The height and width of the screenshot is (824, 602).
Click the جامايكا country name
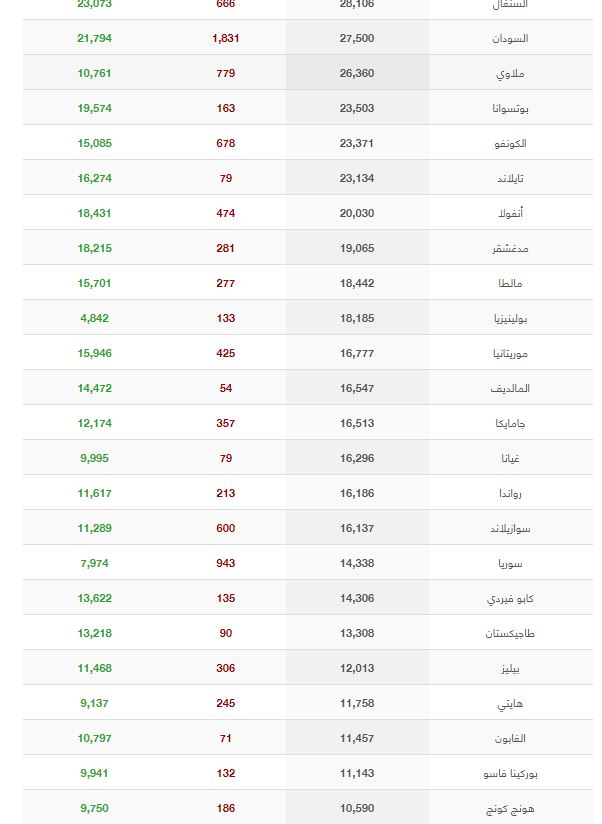click(x=510, y=424)
